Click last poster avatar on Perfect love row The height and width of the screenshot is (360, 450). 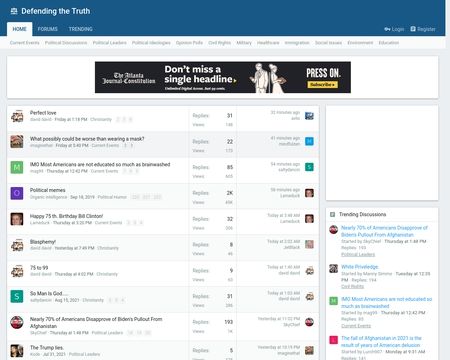pyautogui.click(x=309, y=116)
